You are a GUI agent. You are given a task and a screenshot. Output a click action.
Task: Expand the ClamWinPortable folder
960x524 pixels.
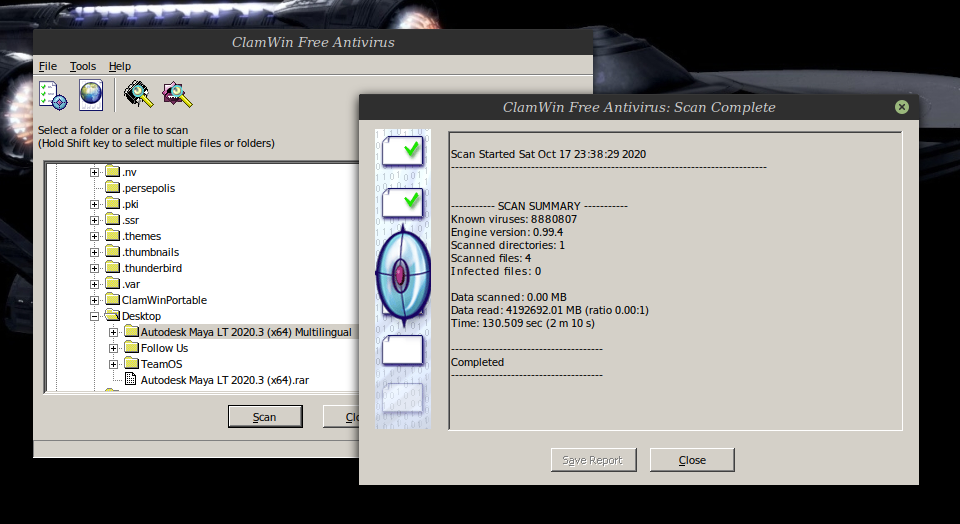tap(94, 300)
